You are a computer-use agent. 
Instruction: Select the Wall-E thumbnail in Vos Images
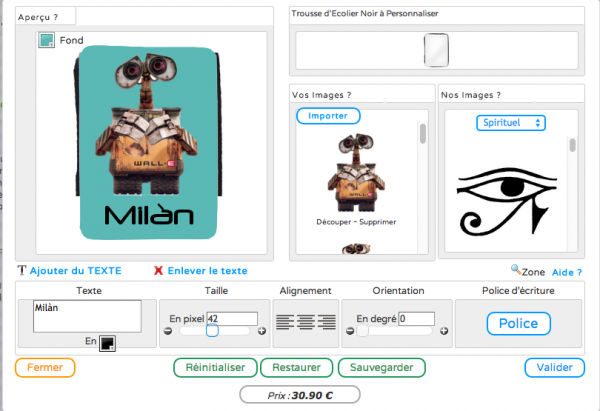[356, 173]
